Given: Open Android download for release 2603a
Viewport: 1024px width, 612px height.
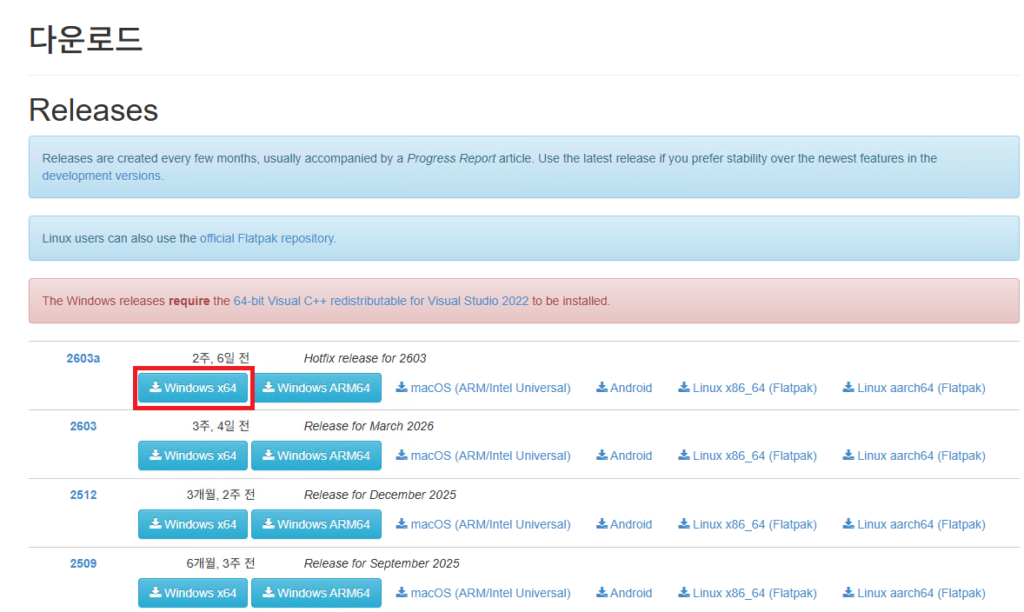Looking at the screenshot, I should point(624,388).
